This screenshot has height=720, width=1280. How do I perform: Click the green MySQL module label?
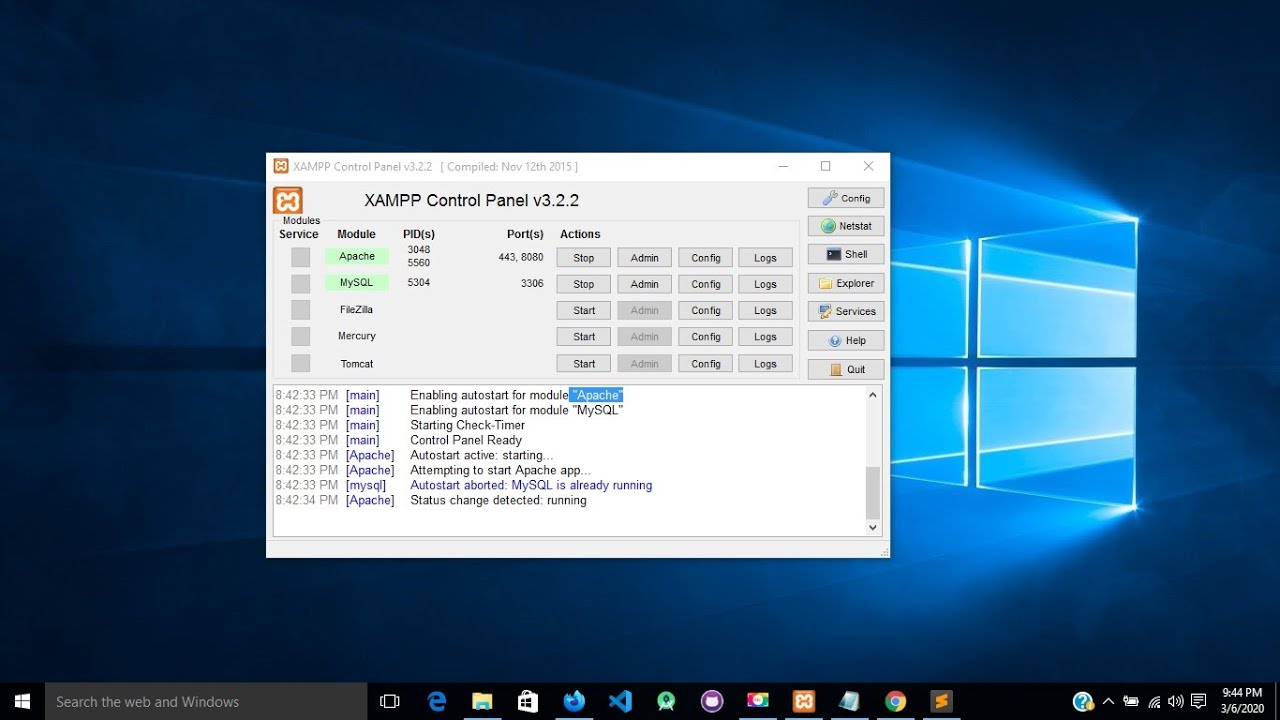coord(357,283)
